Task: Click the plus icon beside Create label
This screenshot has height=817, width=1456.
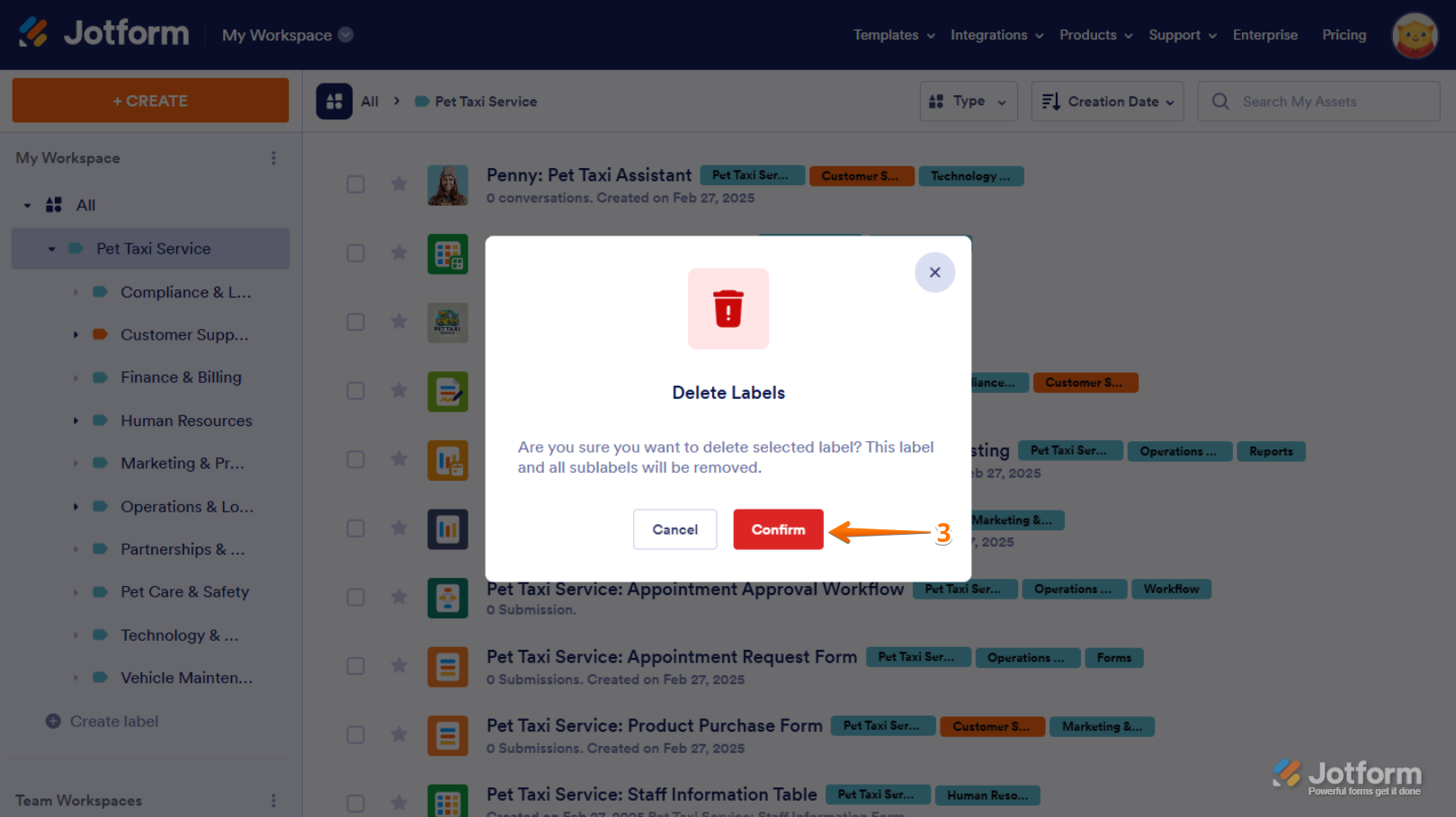Action: pos(53,721)
